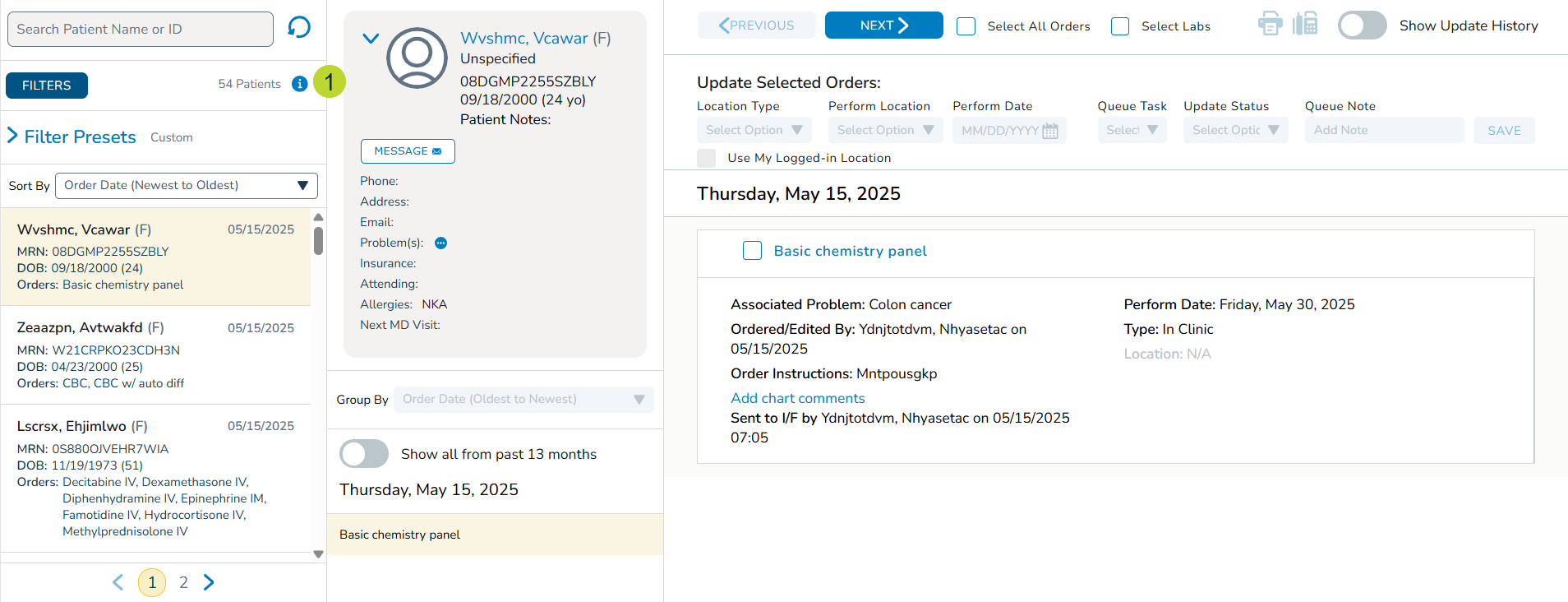Expand the Filter Presets section
1568x602 pixels.
coord(13,137)
